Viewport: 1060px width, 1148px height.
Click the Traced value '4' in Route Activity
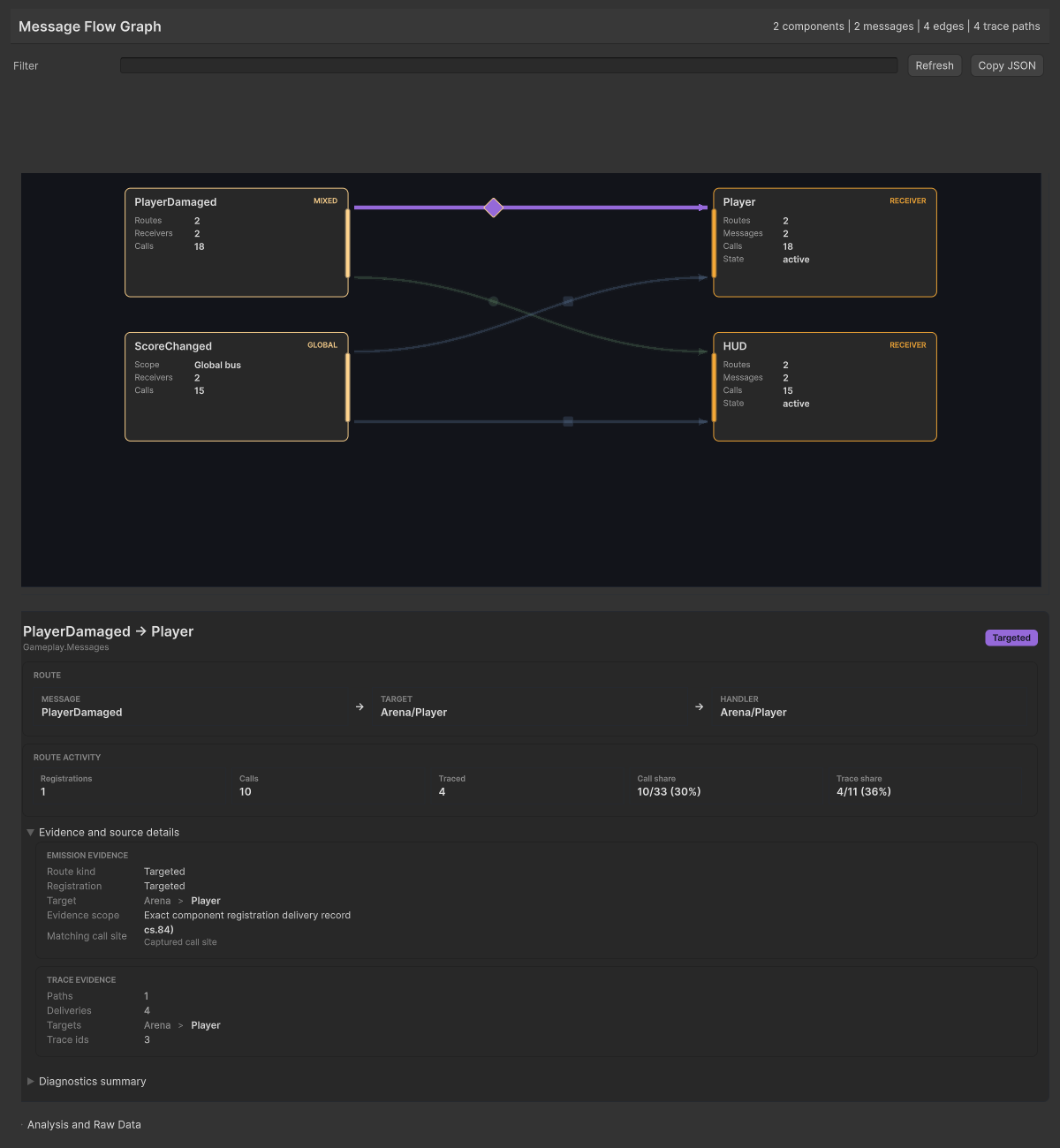(442, 792)
